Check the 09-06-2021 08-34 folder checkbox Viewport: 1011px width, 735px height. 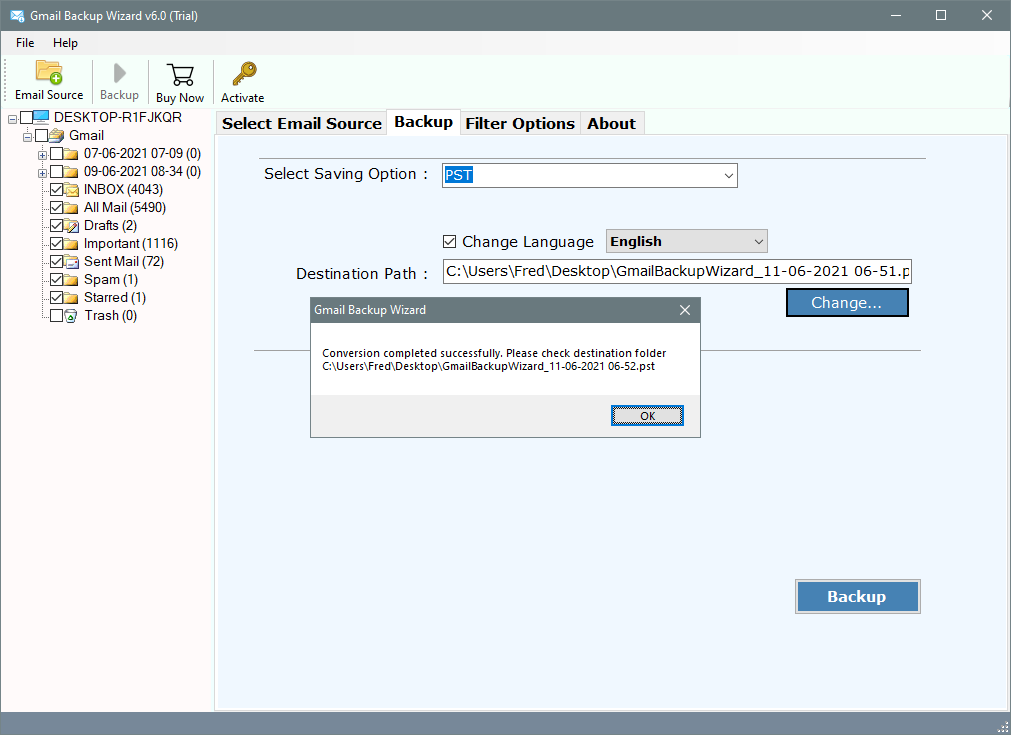click(56, 172)
